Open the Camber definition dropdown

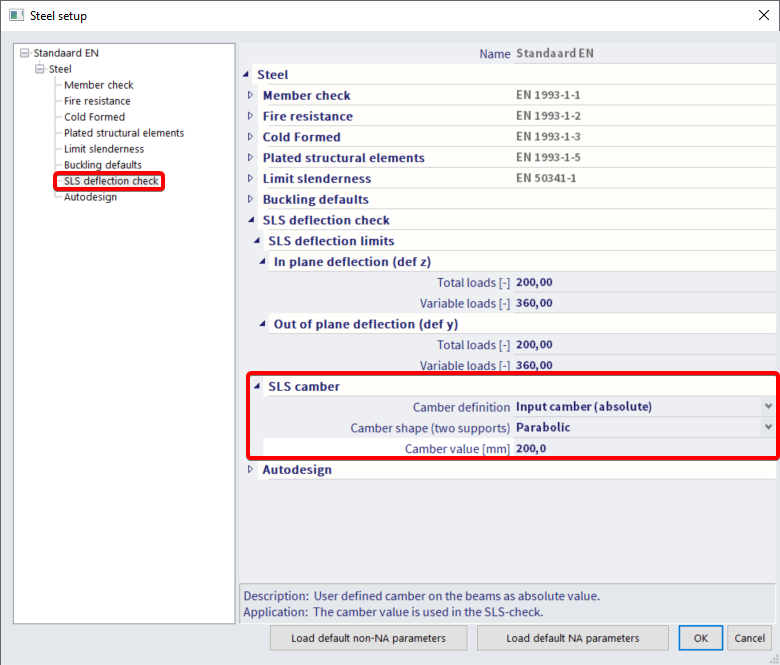[x=767, y=407]
